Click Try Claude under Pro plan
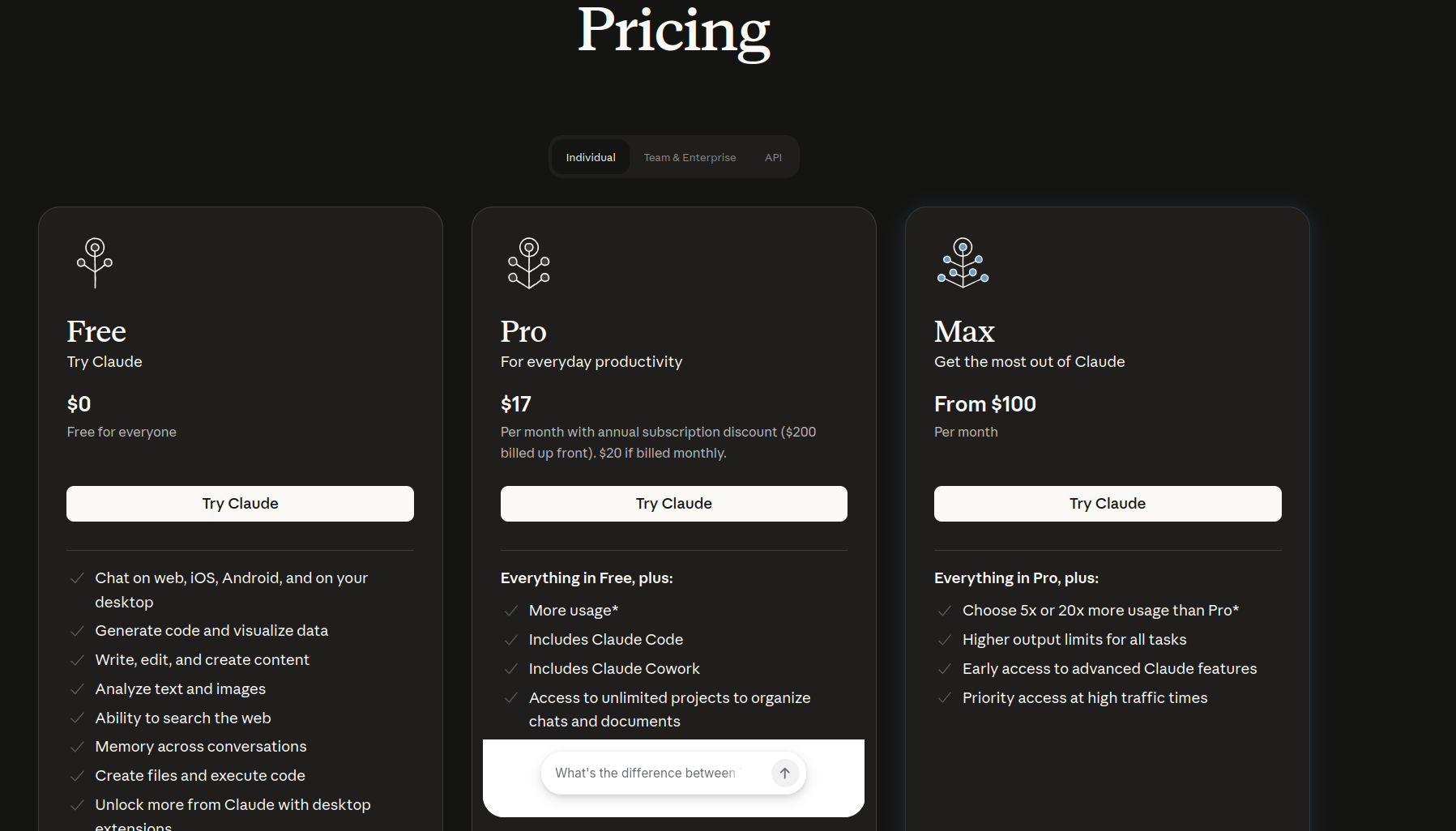Image resolution: width=1456 pixels, height=831 pixels. tap(673, 504)
